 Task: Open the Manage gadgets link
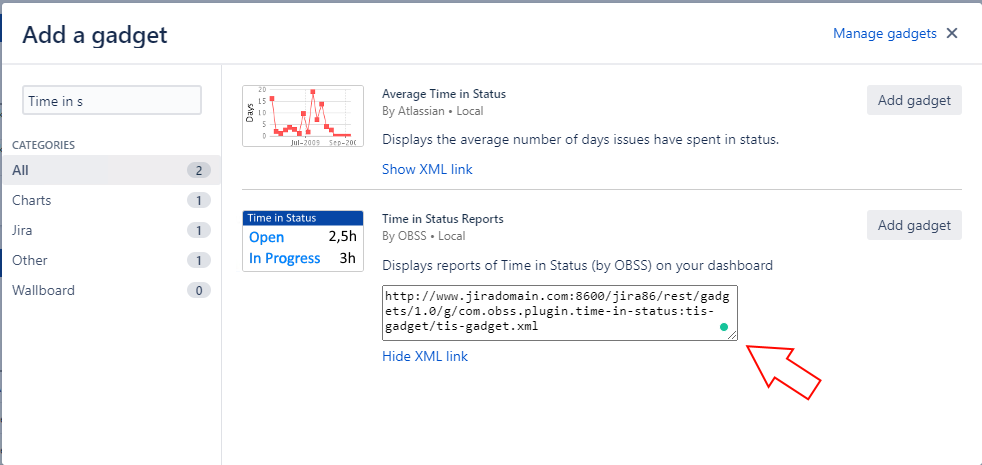point(884,33)
